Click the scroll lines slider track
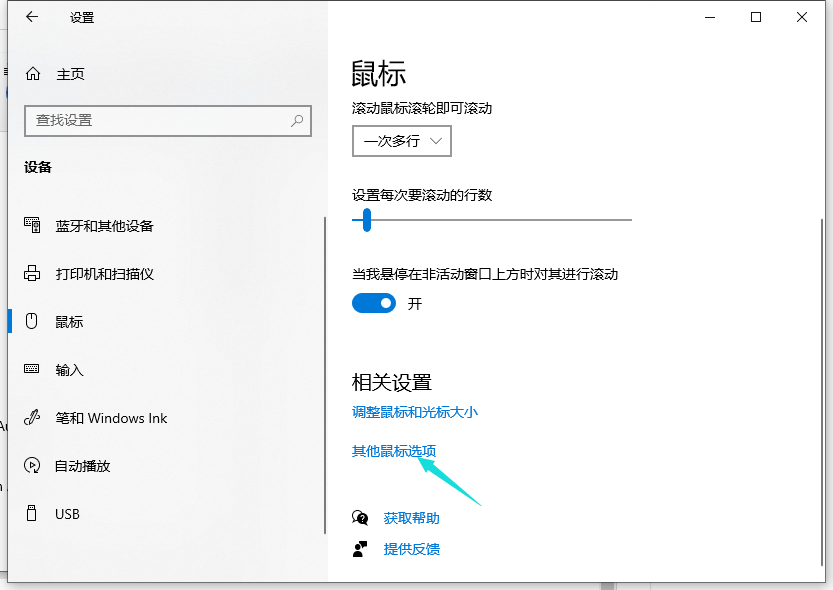 point(500,219)
